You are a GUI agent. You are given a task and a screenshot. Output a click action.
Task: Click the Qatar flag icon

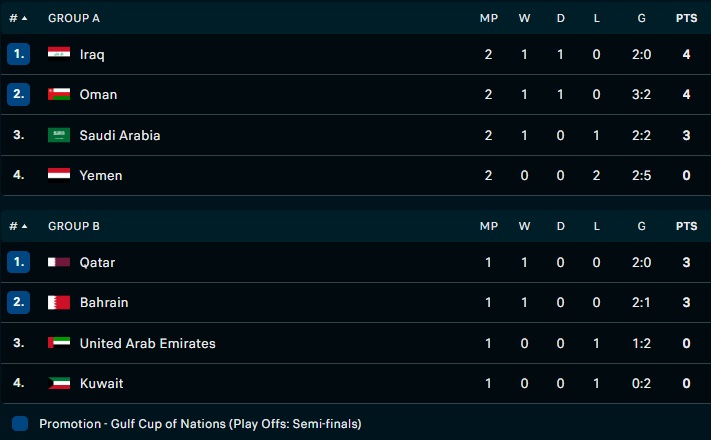(59, 262)
